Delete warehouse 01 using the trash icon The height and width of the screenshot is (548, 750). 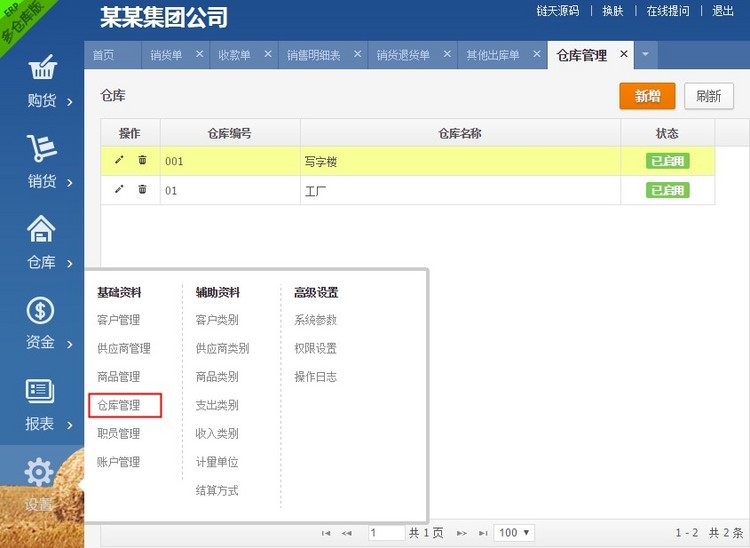pos(142,189)
